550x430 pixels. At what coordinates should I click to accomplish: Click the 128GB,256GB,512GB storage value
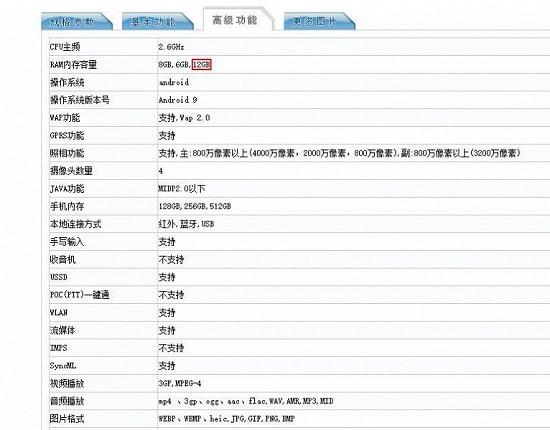[195, 206]
